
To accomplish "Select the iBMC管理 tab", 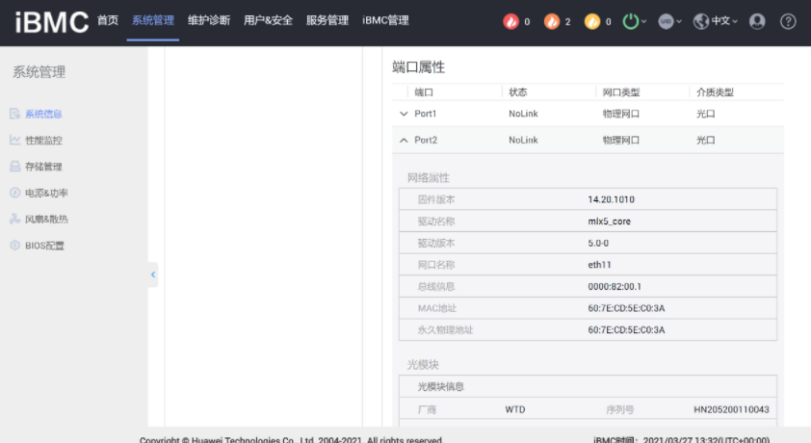I will coord(385,20).
